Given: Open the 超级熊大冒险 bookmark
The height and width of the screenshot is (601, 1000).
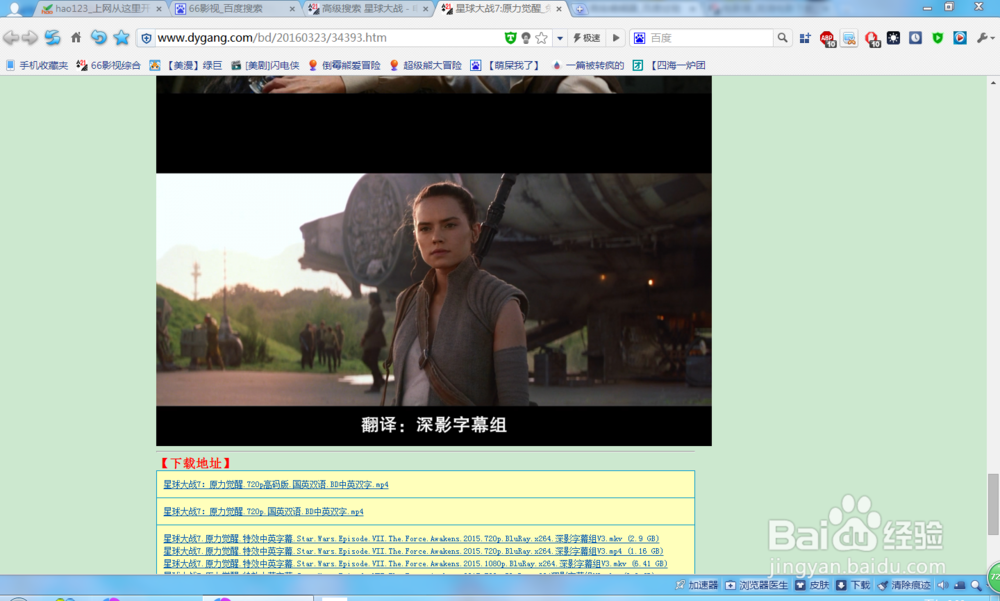Looking at the screenshot, I should click(x=425, y=65).
